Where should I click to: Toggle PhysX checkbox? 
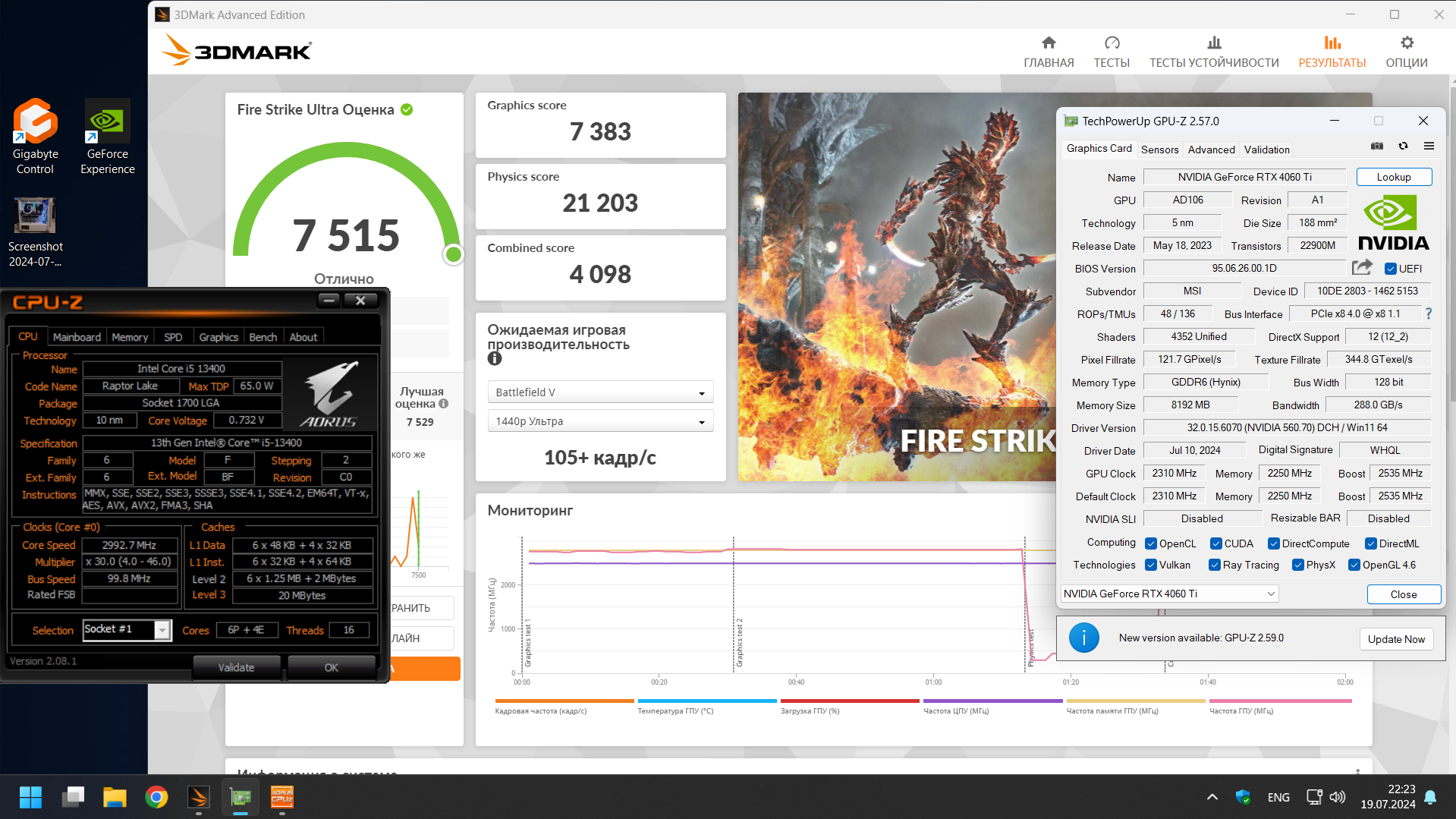1297,565
